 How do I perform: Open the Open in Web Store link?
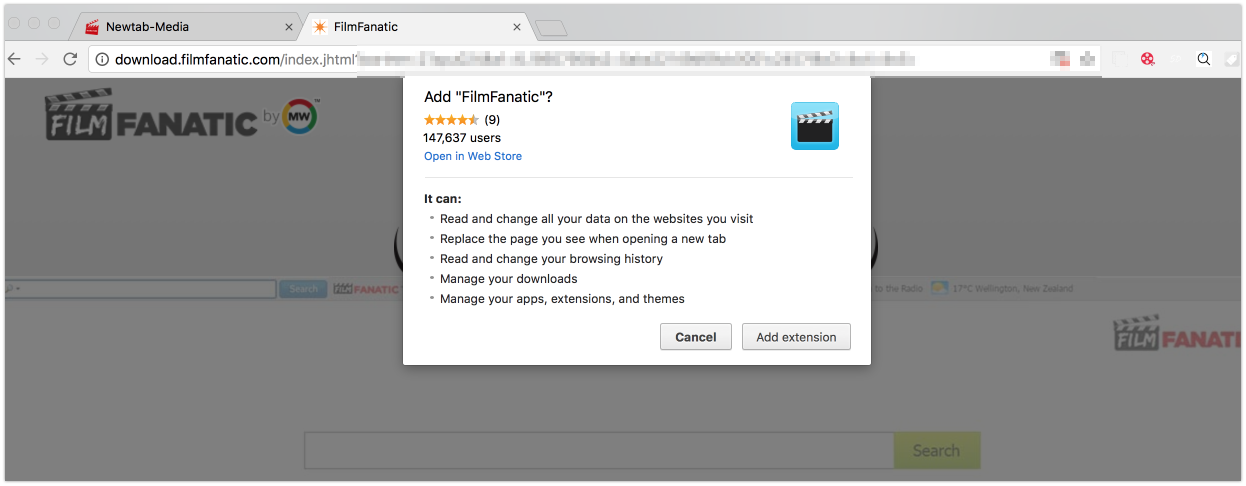pos(473,156)
